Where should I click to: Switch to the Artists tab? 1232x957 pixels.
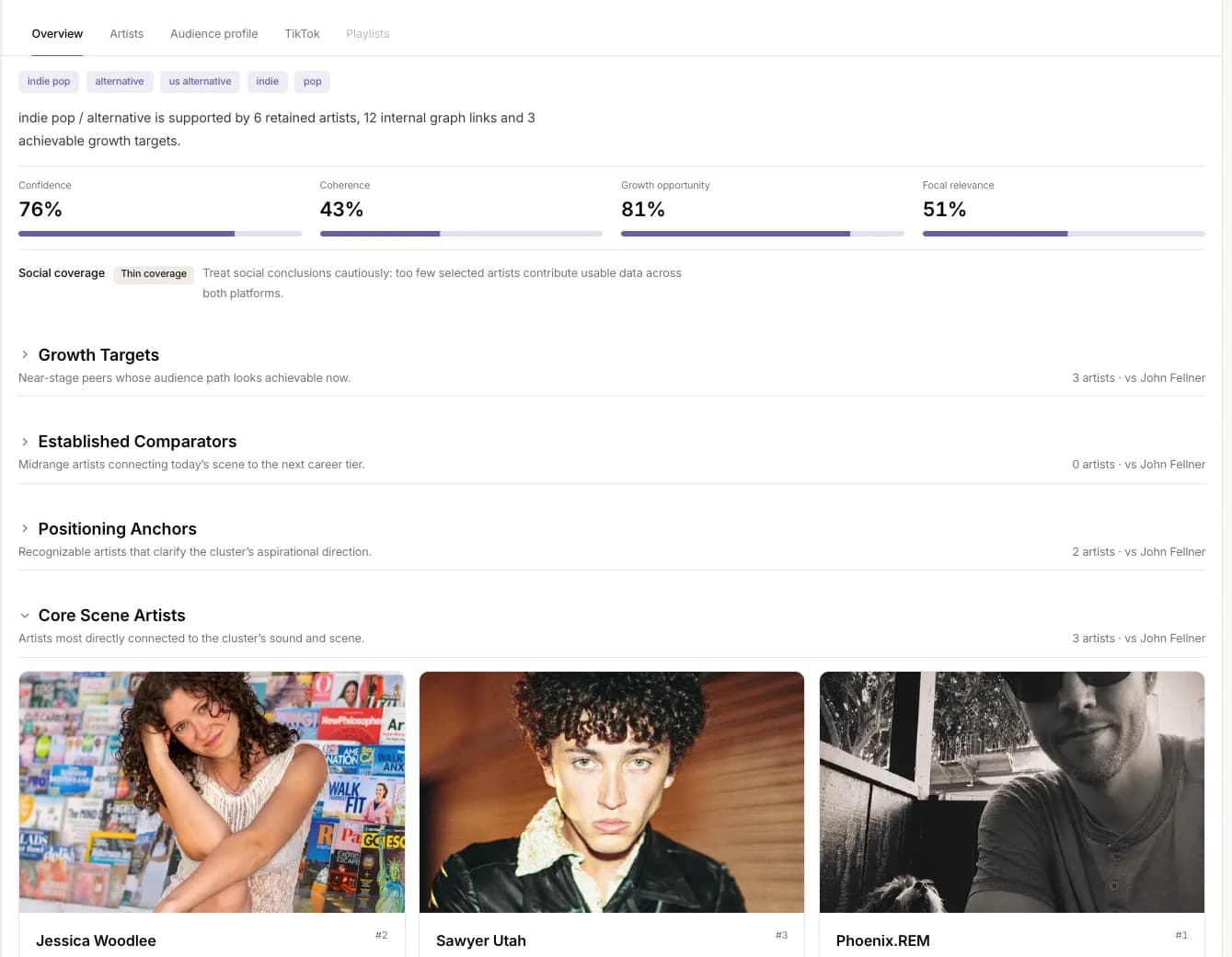(126, 34)
